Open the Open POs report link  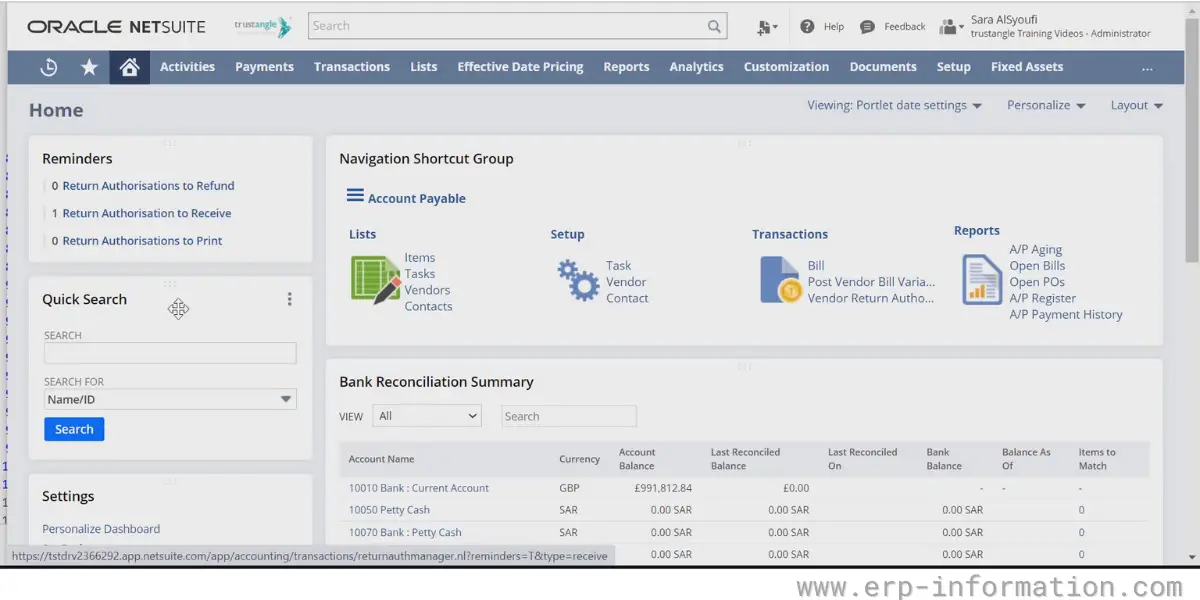click(x=1037, y=282)
